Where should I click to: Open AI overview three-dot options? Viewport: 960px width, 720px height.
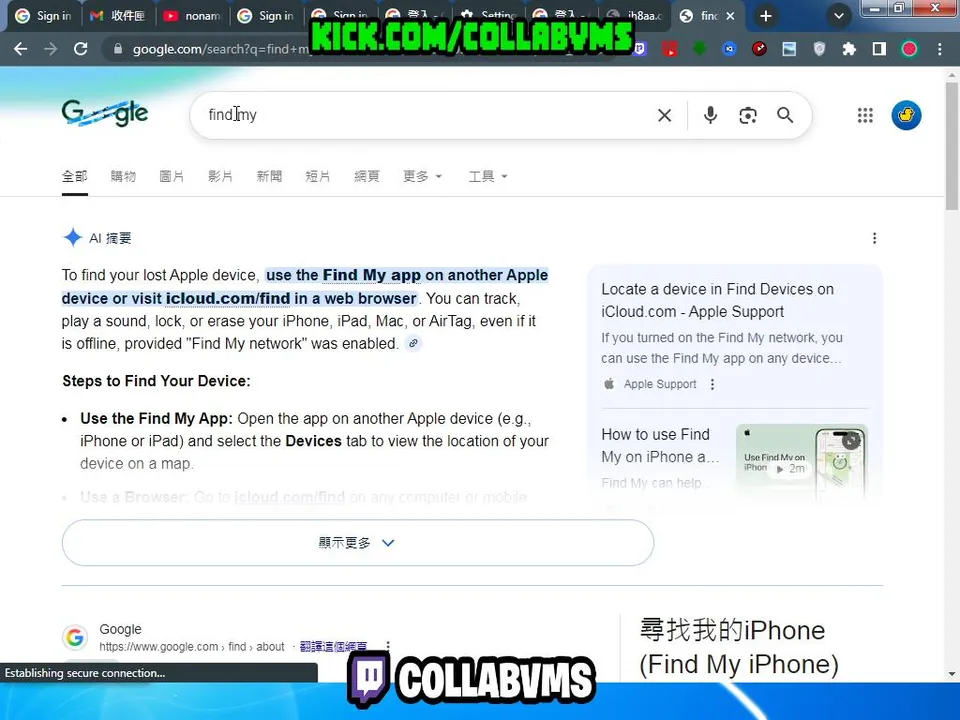874,238
